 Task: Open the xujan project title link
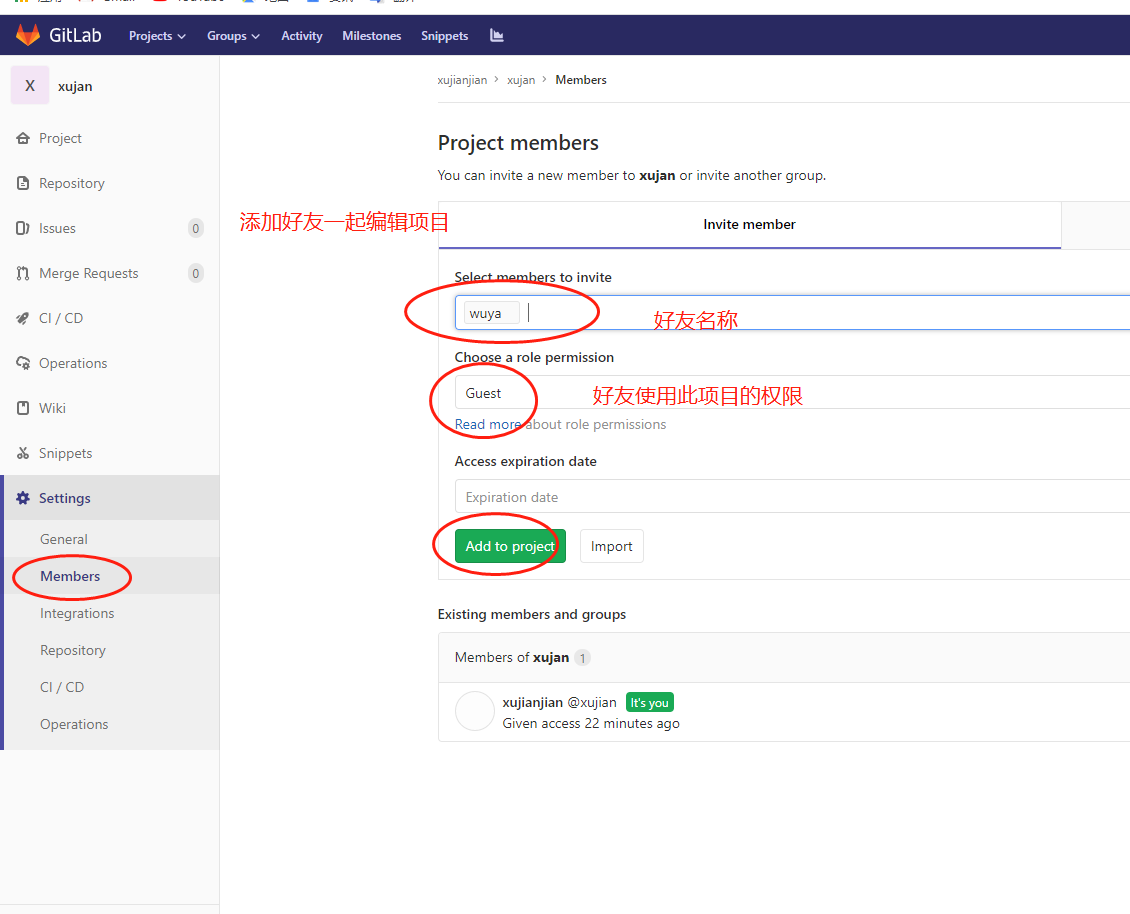tap(75, 86)
